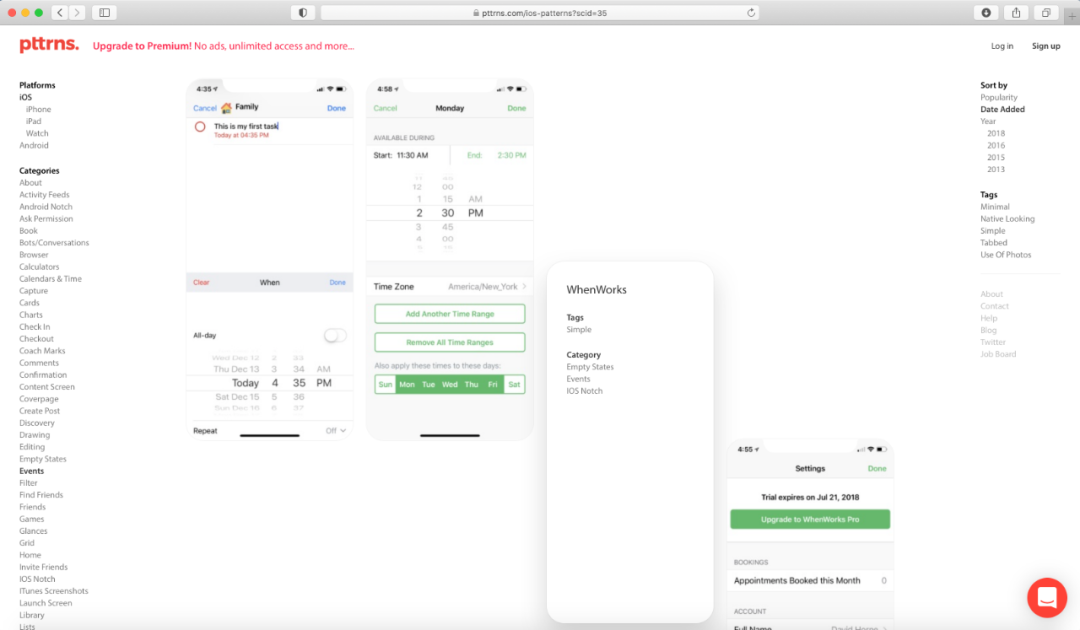Filter by year 2016
This screenshot has width=1080, height=630.
[x=996, y=145]
